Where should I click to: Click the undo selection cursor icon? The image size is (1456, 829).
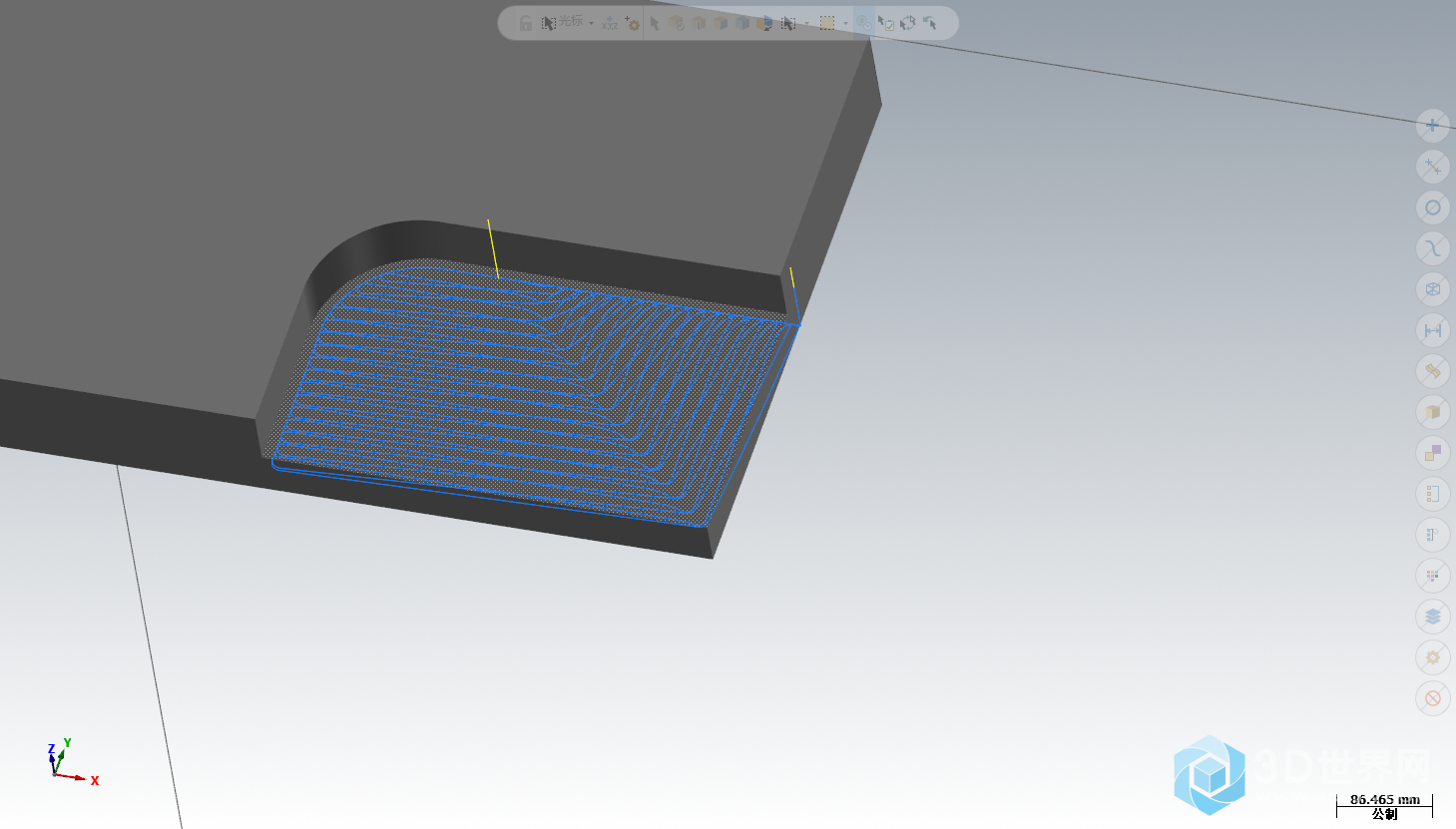click(x=930, y=23)
